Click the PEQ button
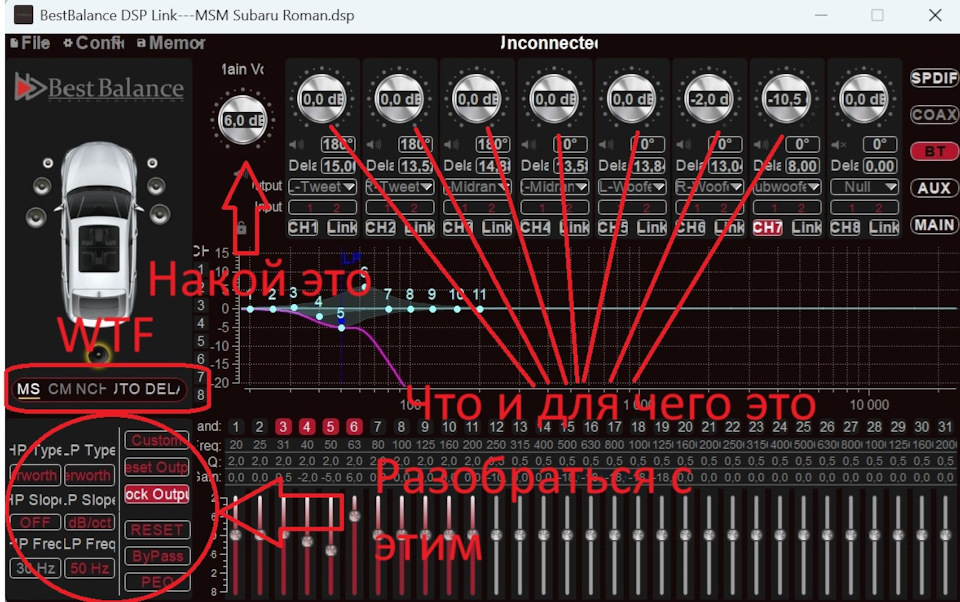The height and width of the screenshot is (602, 960). (x=157, y=582)
